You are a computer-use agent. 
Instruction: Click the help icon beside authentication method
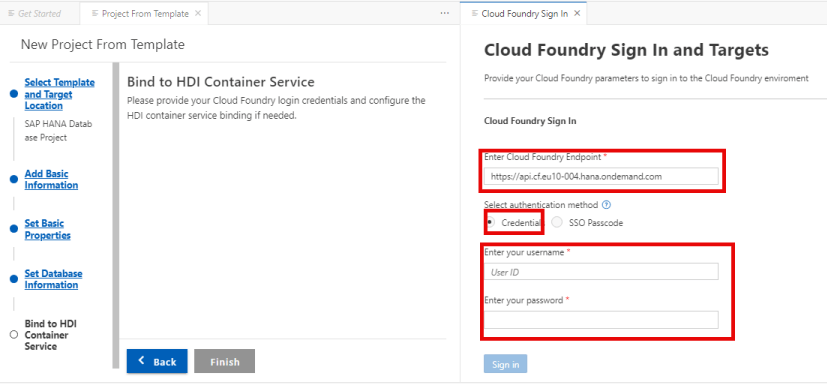pos(607,205)
